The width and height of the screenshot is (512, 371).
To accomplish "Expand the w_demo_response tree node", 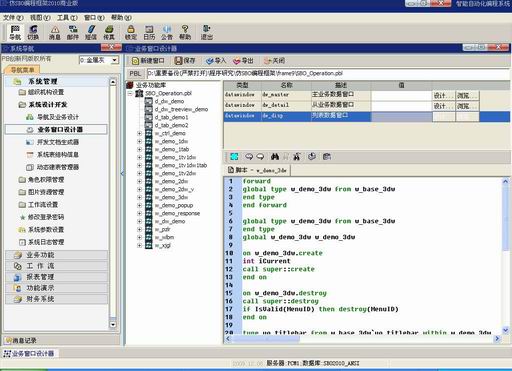I will (x=140, y=213).
